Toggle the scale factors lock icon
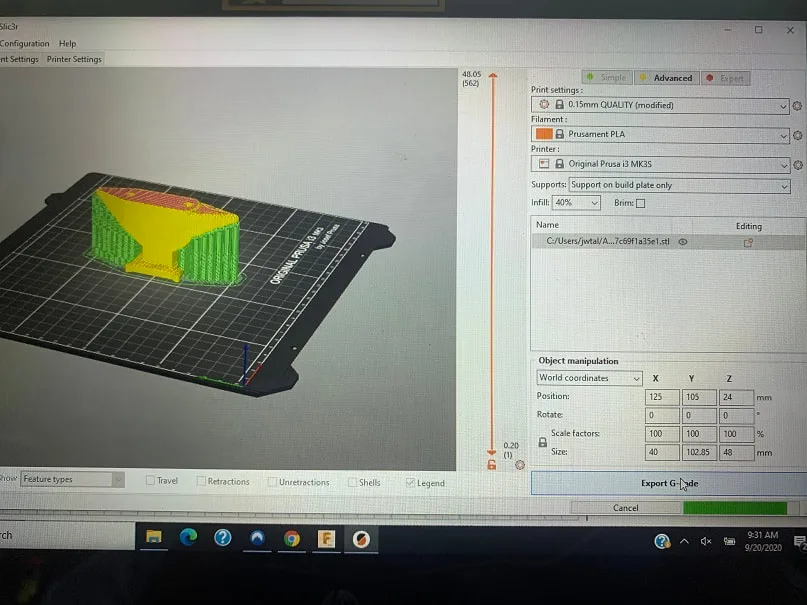The width and height of the screenshot is (807, 605). click(x=542, y=442)
